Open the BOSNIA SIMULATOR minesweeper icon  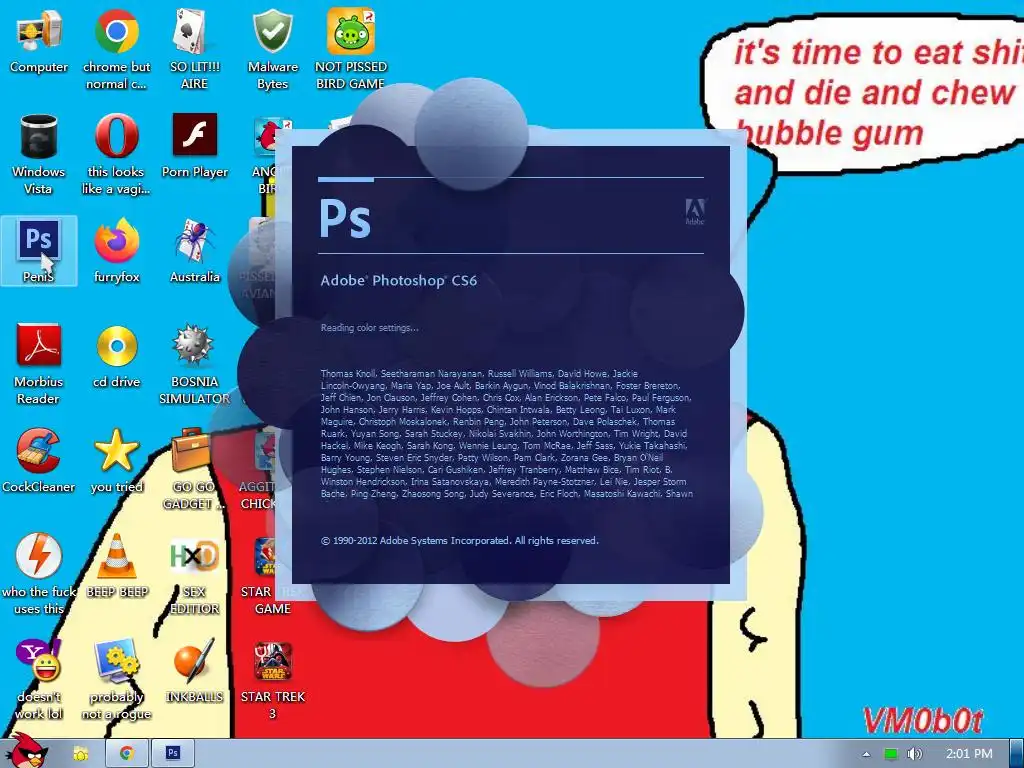click(194, 364)
